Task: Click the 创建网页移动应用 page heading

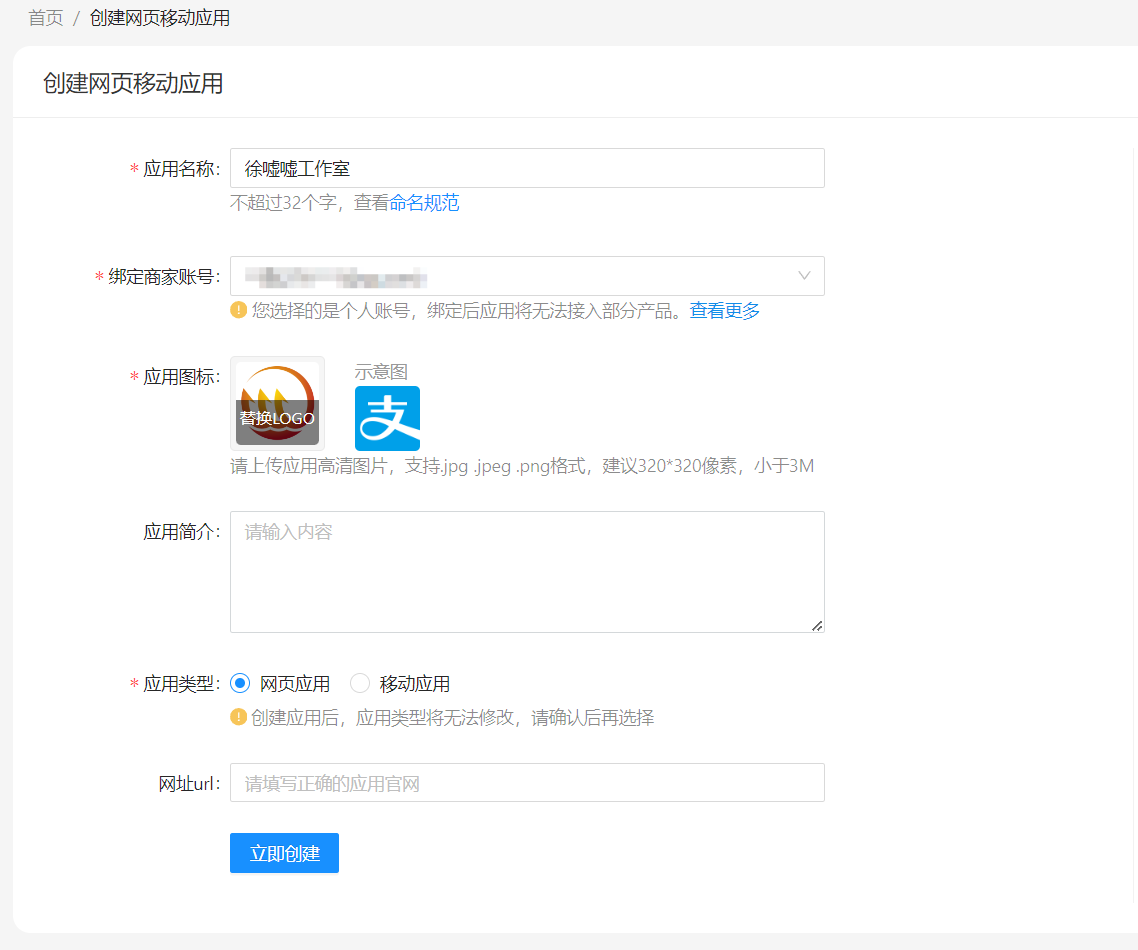Action: (133, 83)
